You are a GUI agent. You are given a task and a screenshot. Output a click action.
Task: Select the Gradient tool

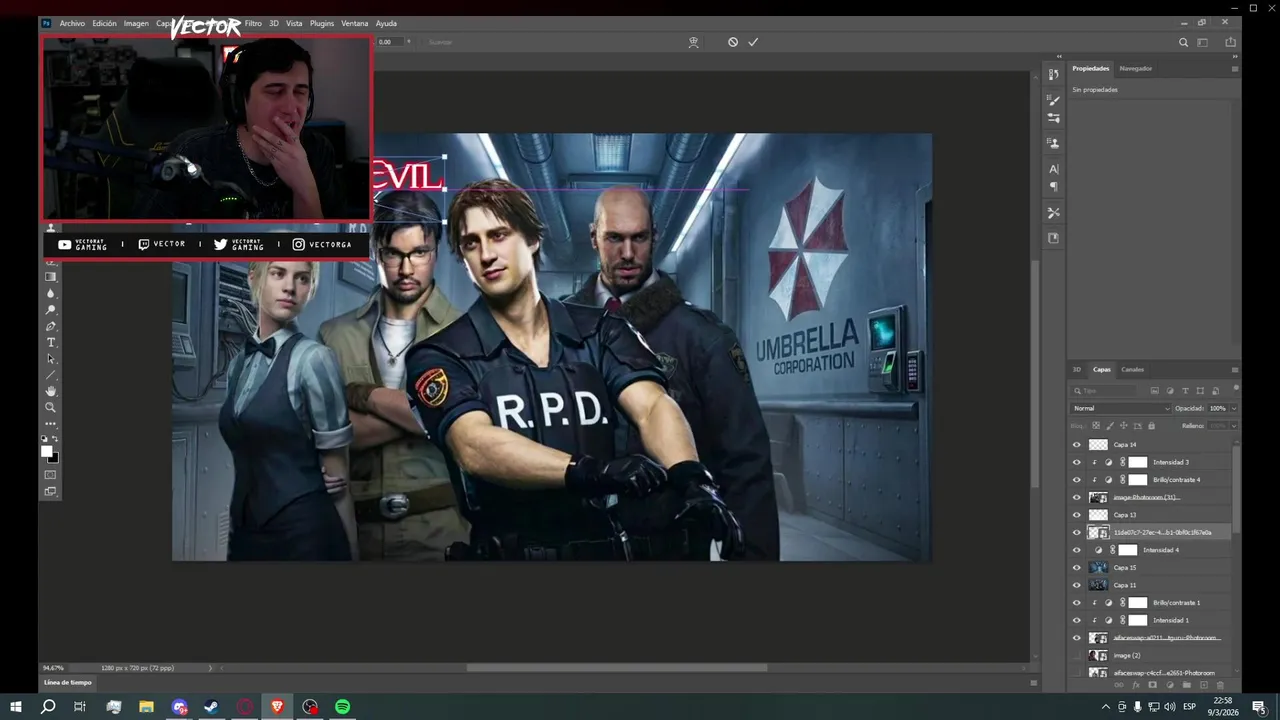(51, 277)
